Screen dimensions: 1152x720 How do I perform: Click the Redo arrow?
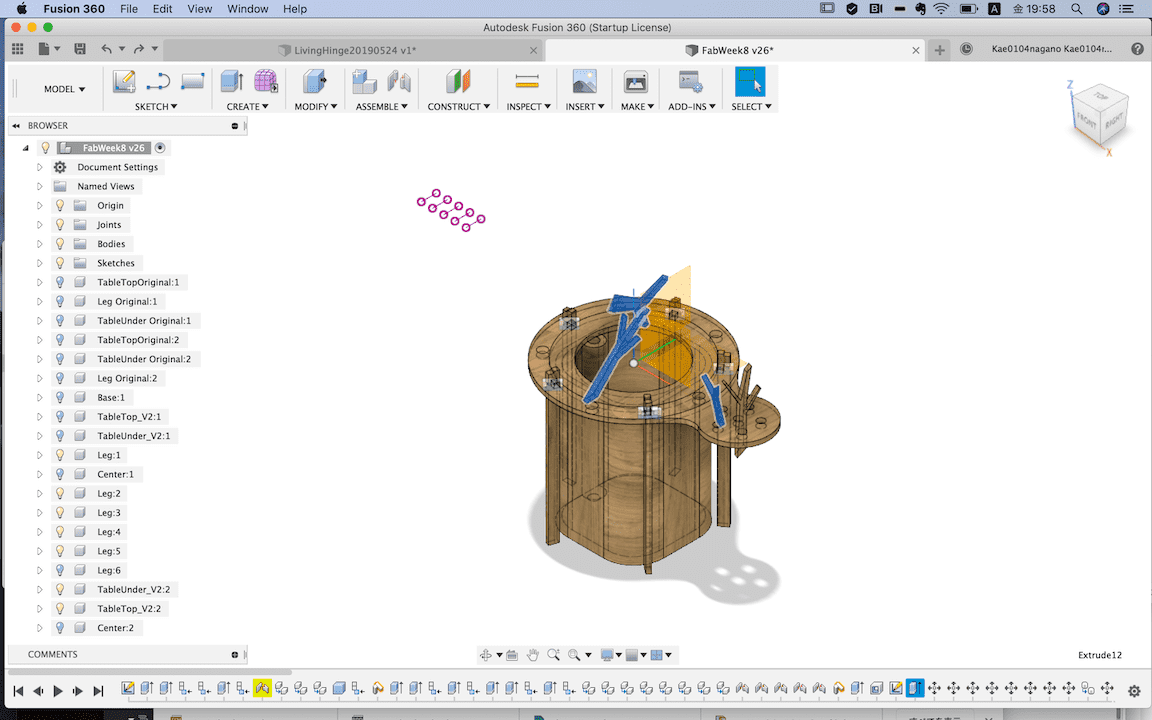coord(139,49)
